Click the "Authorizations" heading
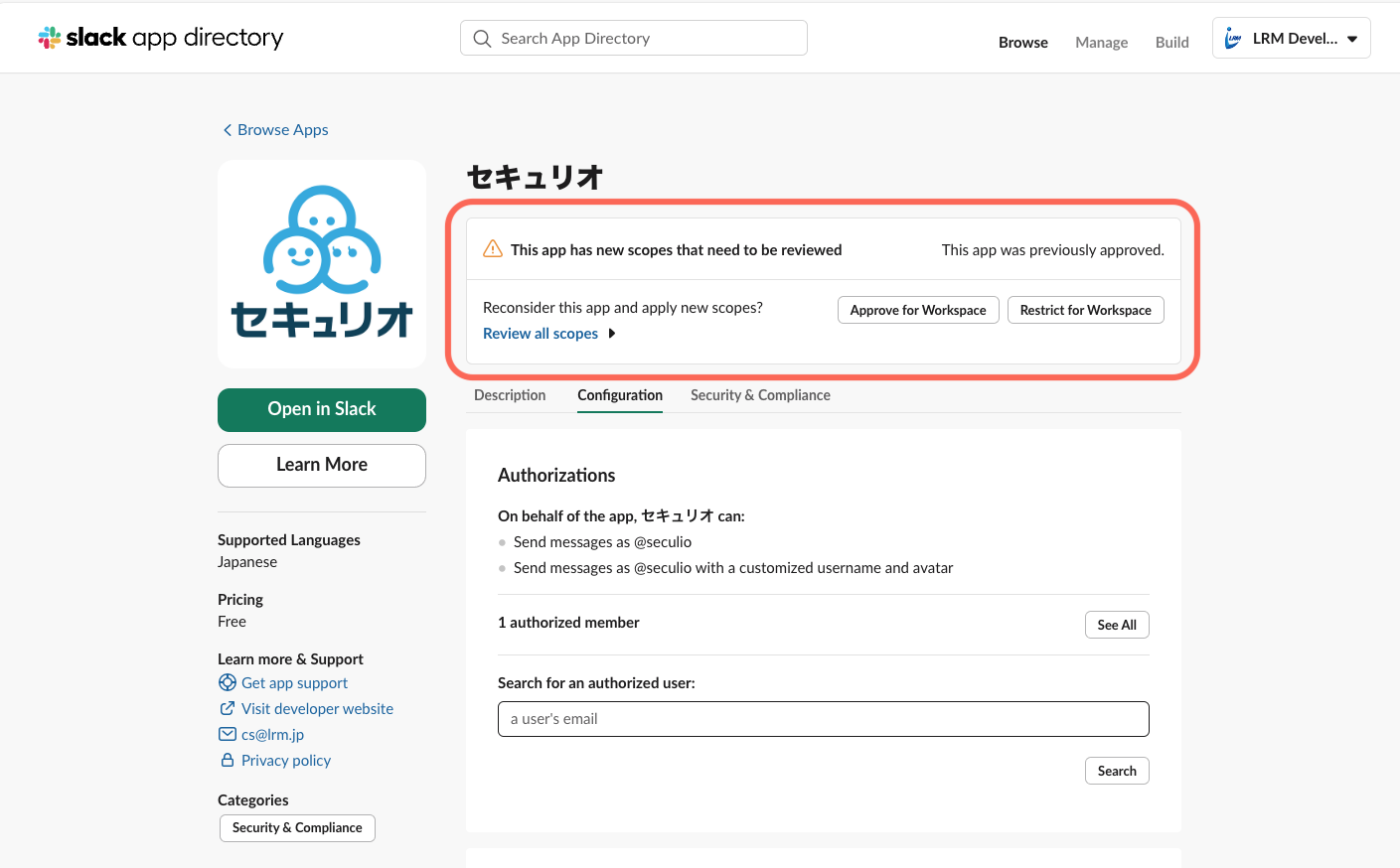The height and width of the screenshot is (868, 1400). (556, 476)
